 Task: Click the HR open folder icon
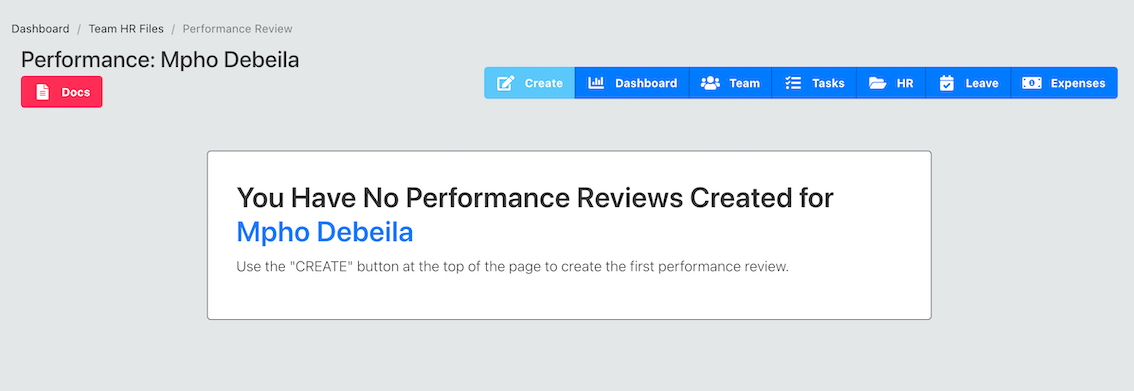pos(877,83)
